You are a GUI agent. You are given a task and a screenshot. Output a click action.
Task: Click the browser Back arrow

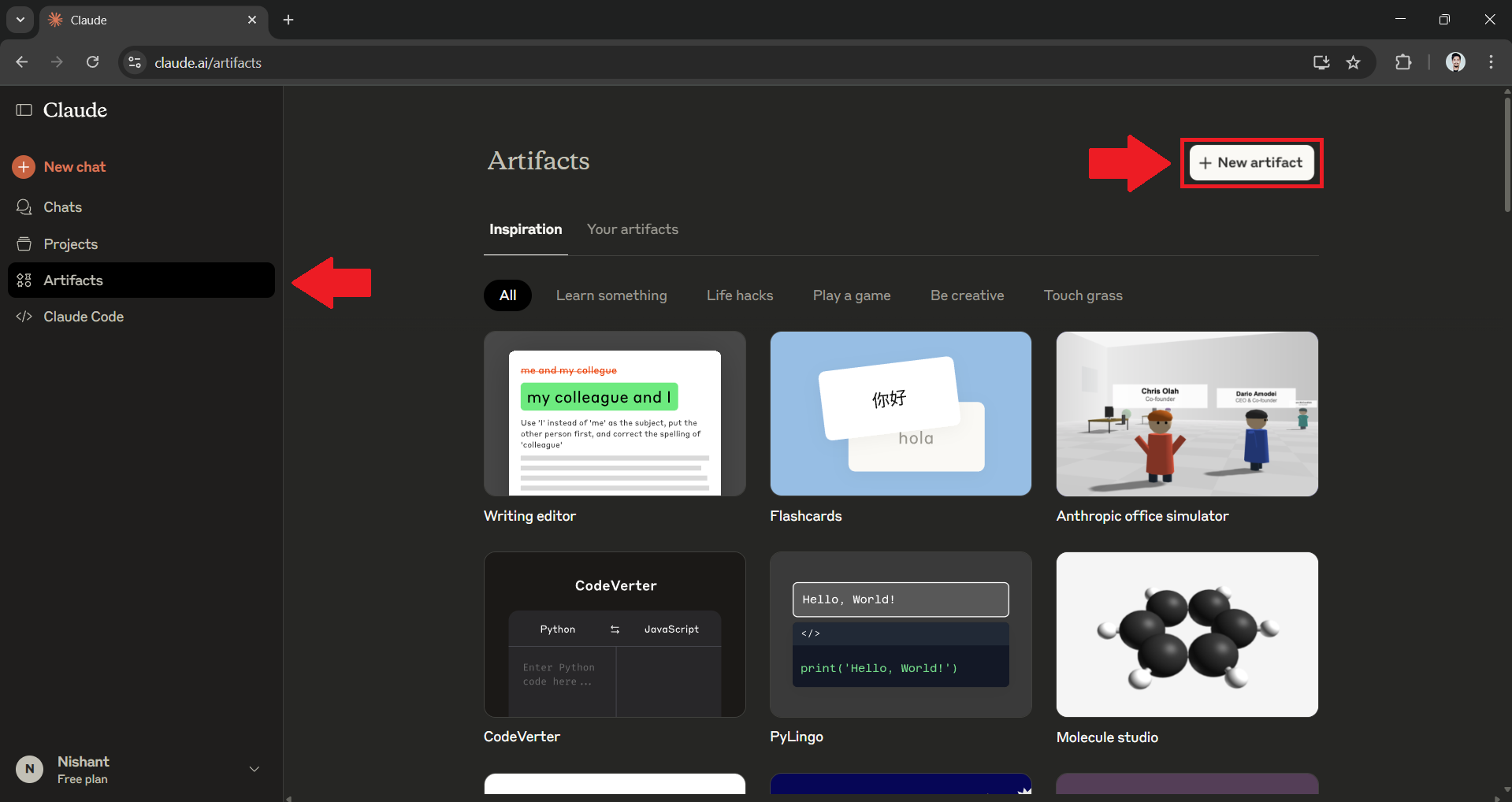point(22,62)
